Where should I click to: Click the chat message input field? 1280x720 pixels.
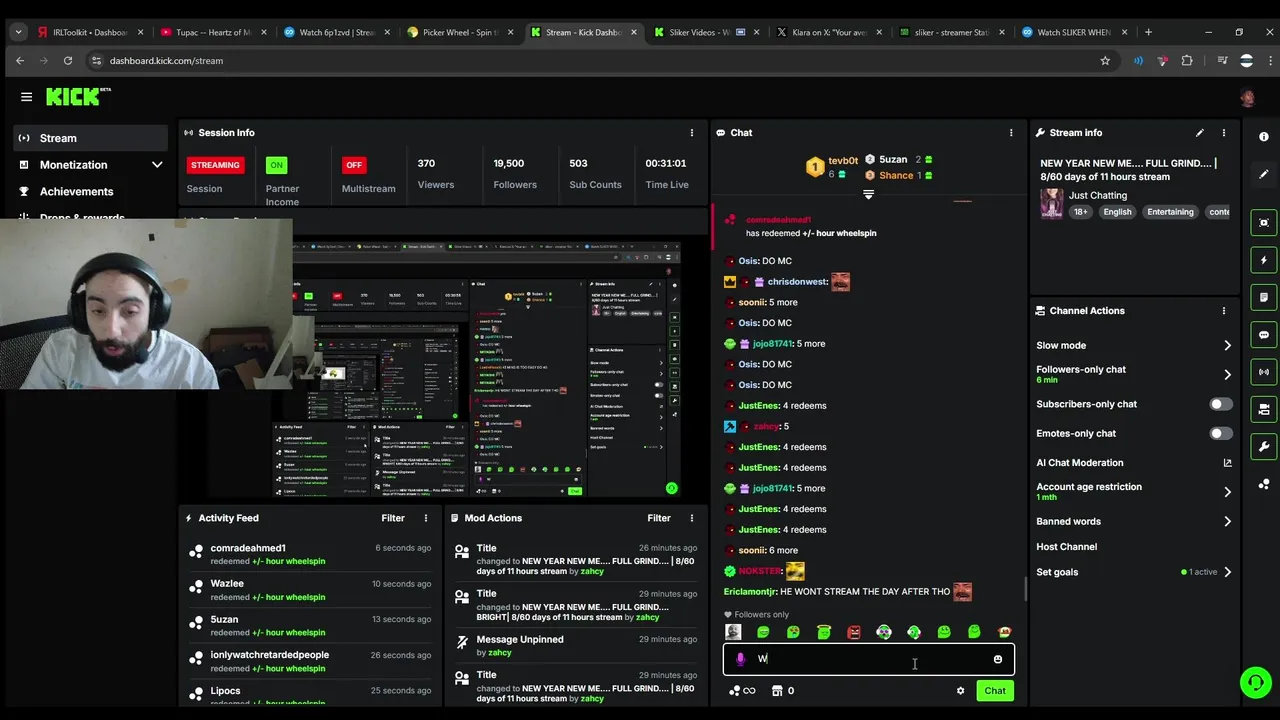[x=868, y=659]
